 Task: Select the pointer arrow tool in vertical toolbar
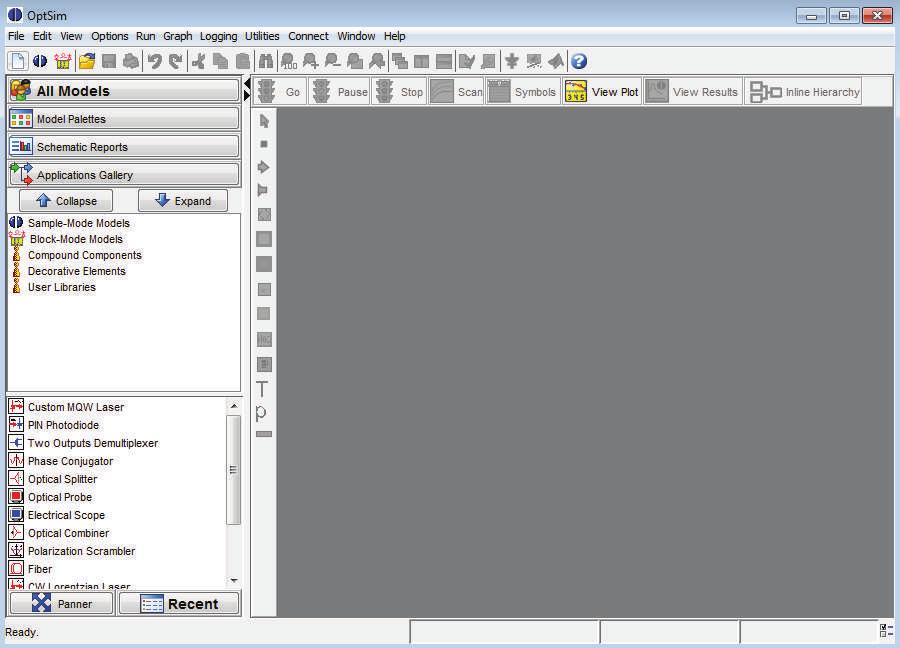tap(264, 121)
